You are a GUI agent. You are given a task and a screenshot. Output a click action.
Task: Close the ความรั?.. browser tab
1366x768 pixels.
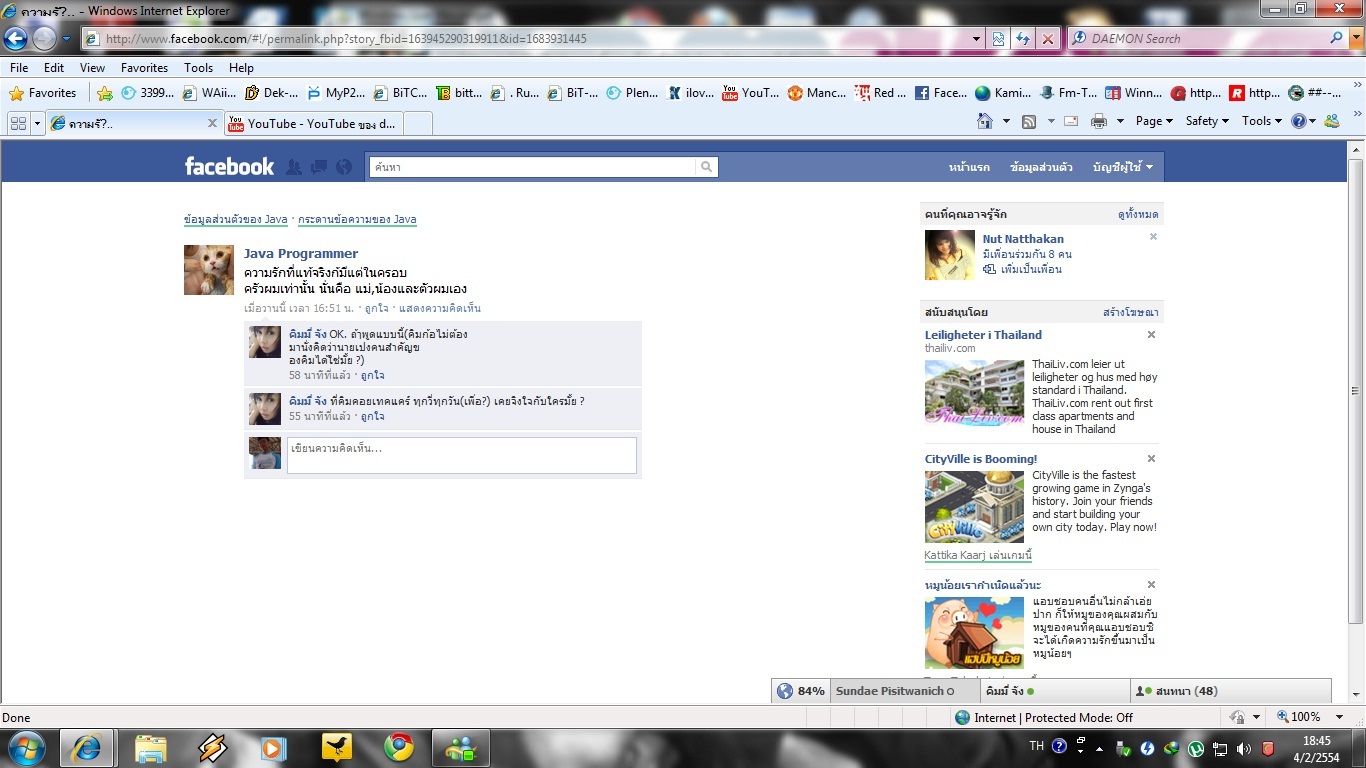212,123
